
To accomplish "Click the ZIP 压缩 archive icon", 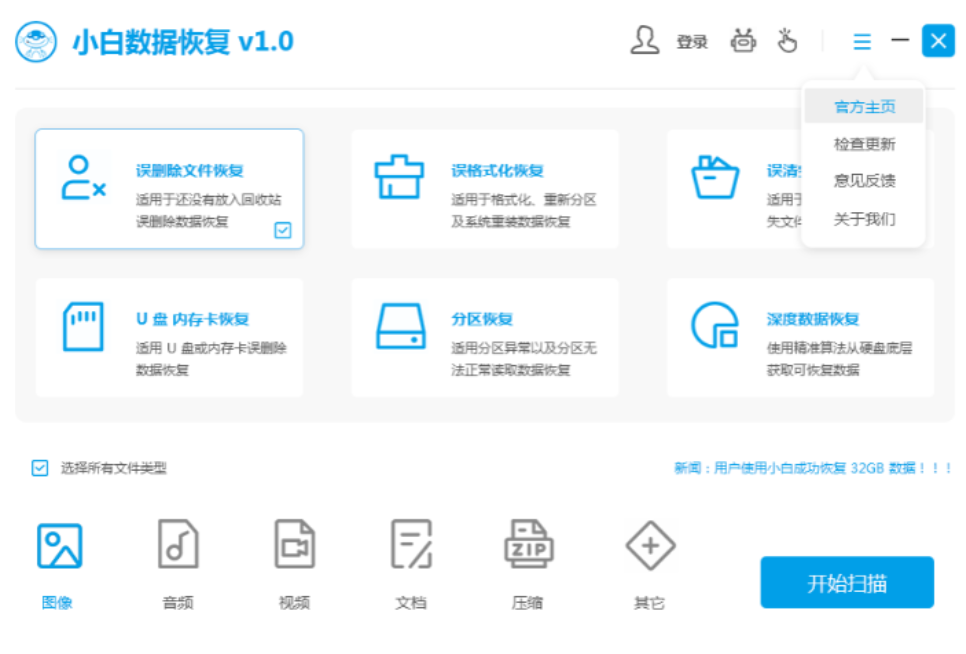I will coord(528,543).
